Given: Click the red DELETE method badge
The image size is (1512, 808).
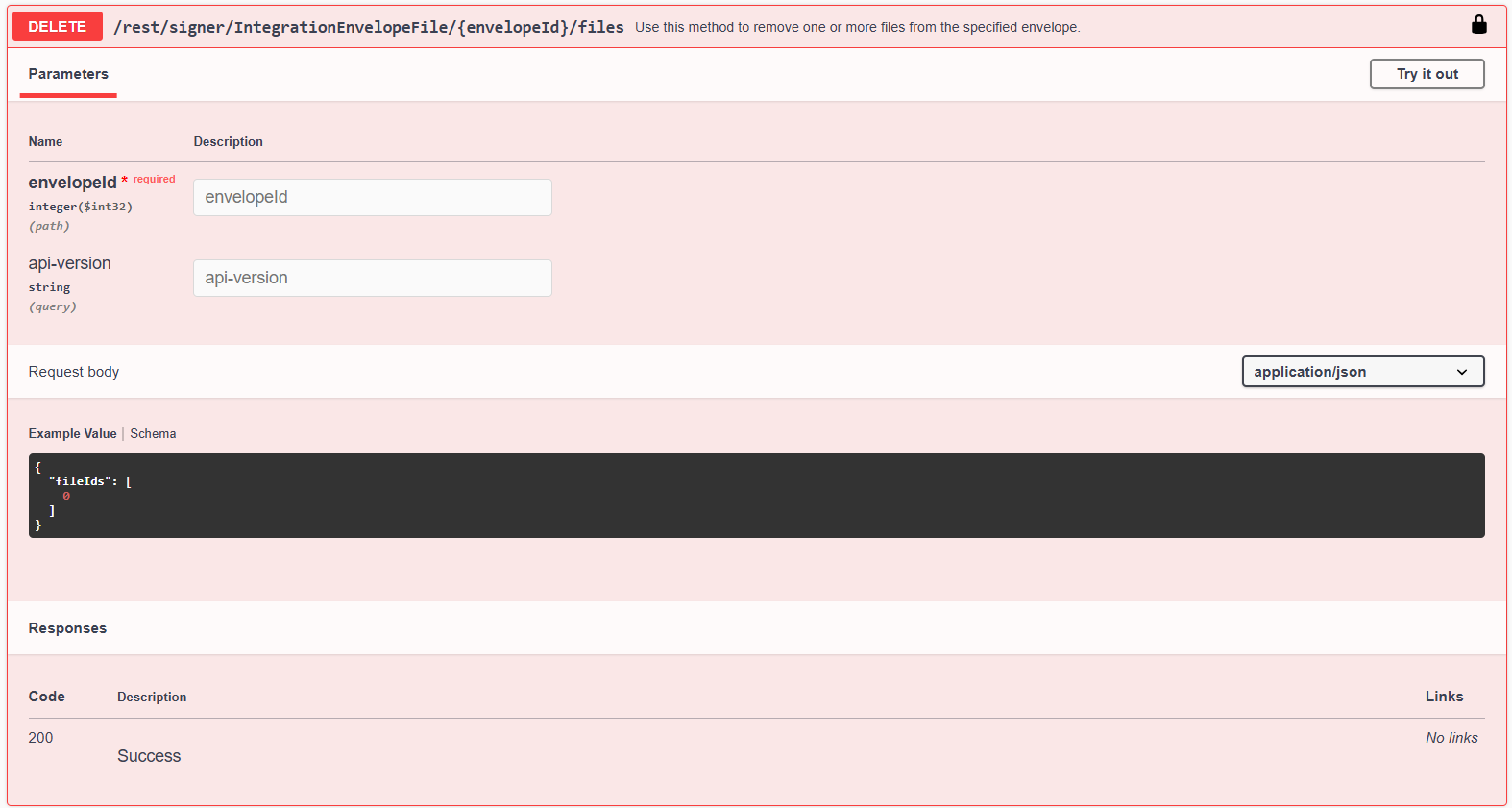Looking at the screenshot, I should pos(57,27).
